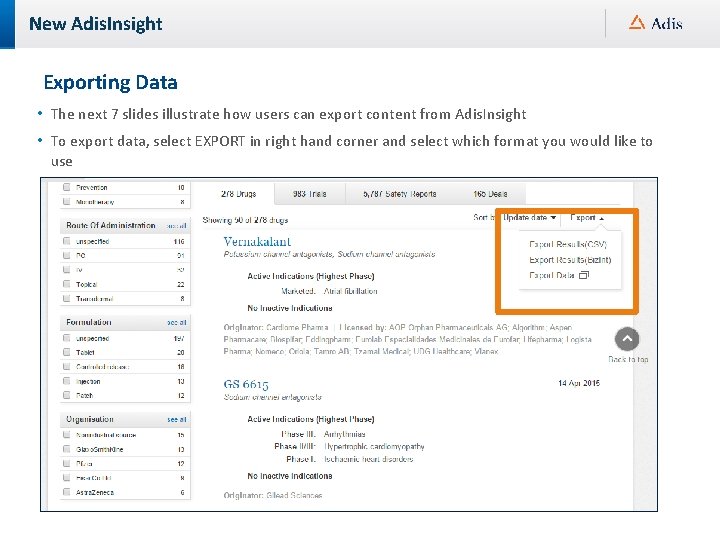Tick the AstraZeneca organisation checkbox

point(67,492)
